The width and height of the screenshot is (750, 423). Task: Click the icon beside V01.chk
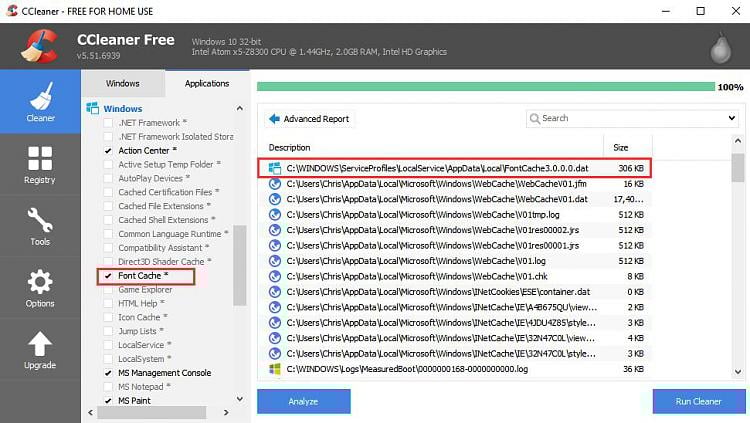(275, 276)
